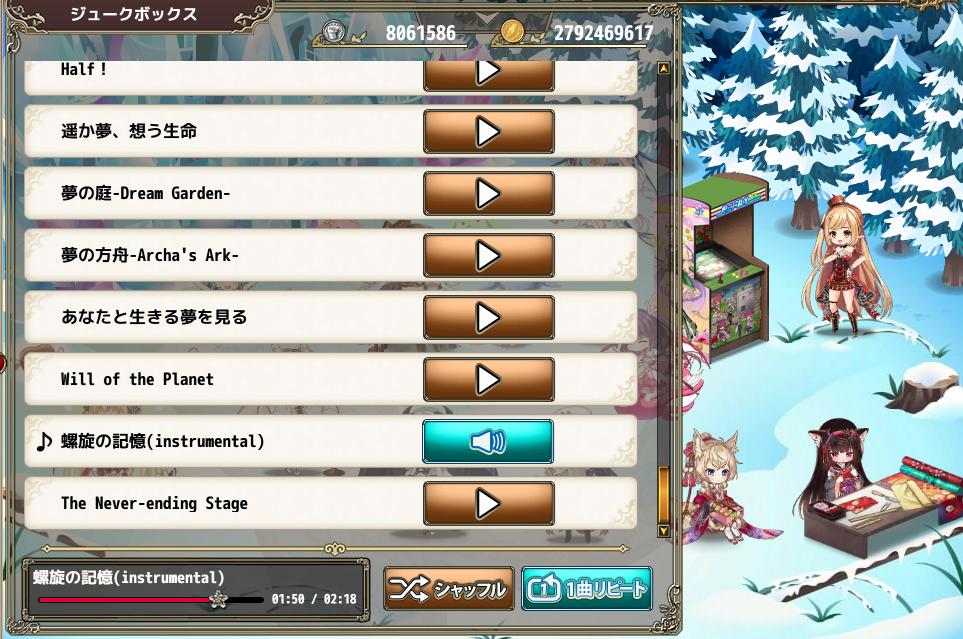Click the speaker icon for 螺旋の記憶

(488, 441)
